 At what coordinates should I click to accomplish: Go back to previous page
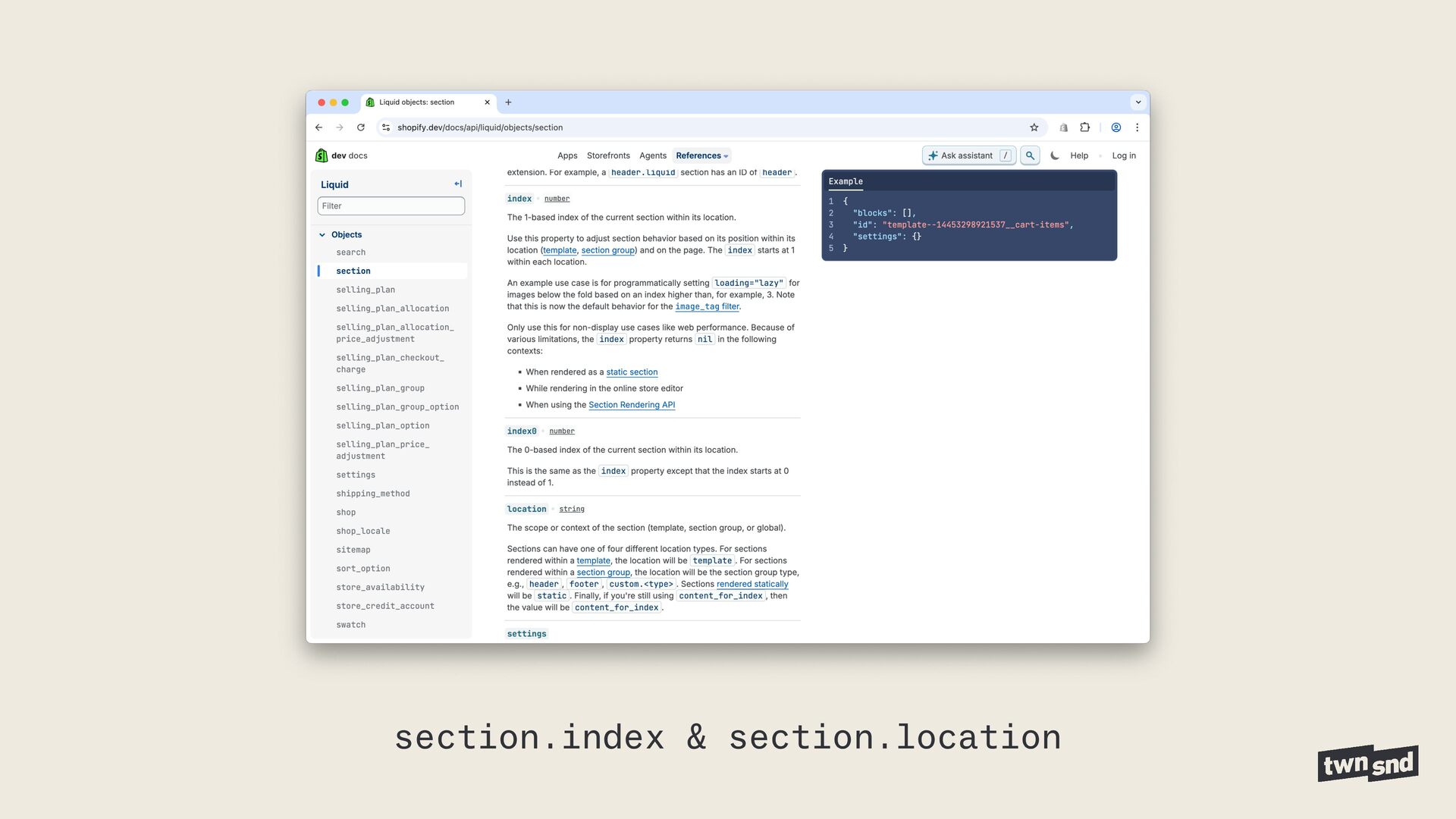[319, 127]
